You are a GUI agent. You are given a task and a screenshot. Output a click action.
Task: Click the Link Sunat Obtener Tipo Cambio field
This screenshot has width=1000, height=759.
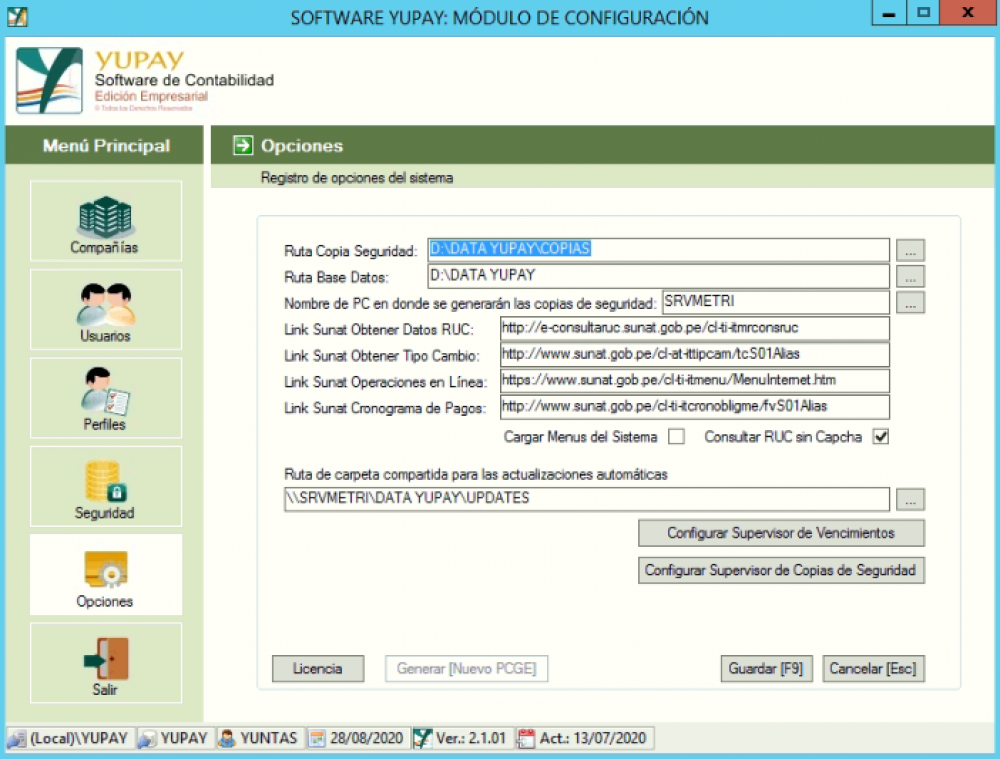coord(695,354)
